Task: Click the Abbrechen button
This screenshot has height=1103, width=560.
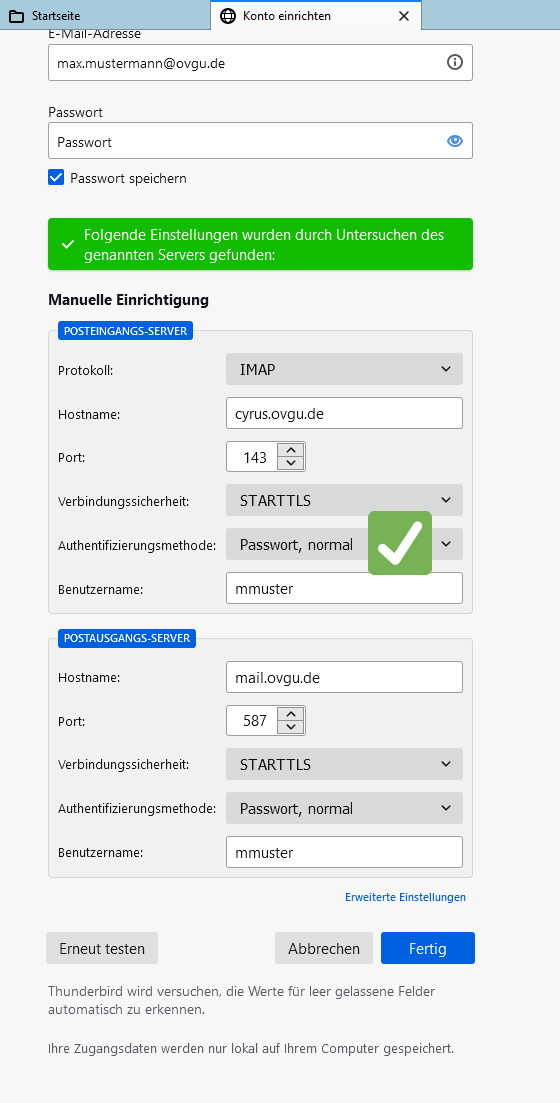Action: [x=324, y=948]
